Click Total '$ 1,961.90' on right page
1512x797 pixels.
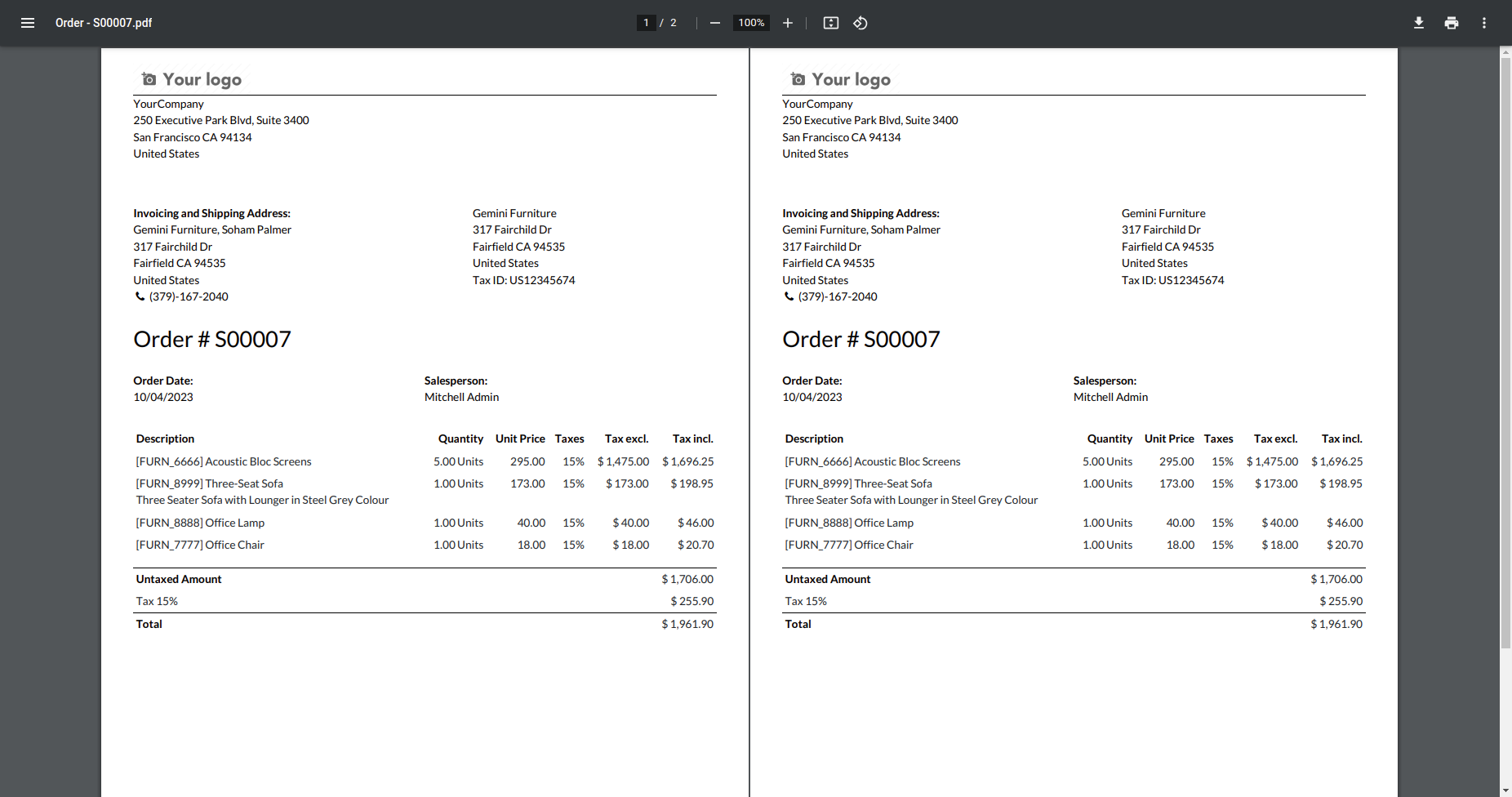[x=1336, y=624]
